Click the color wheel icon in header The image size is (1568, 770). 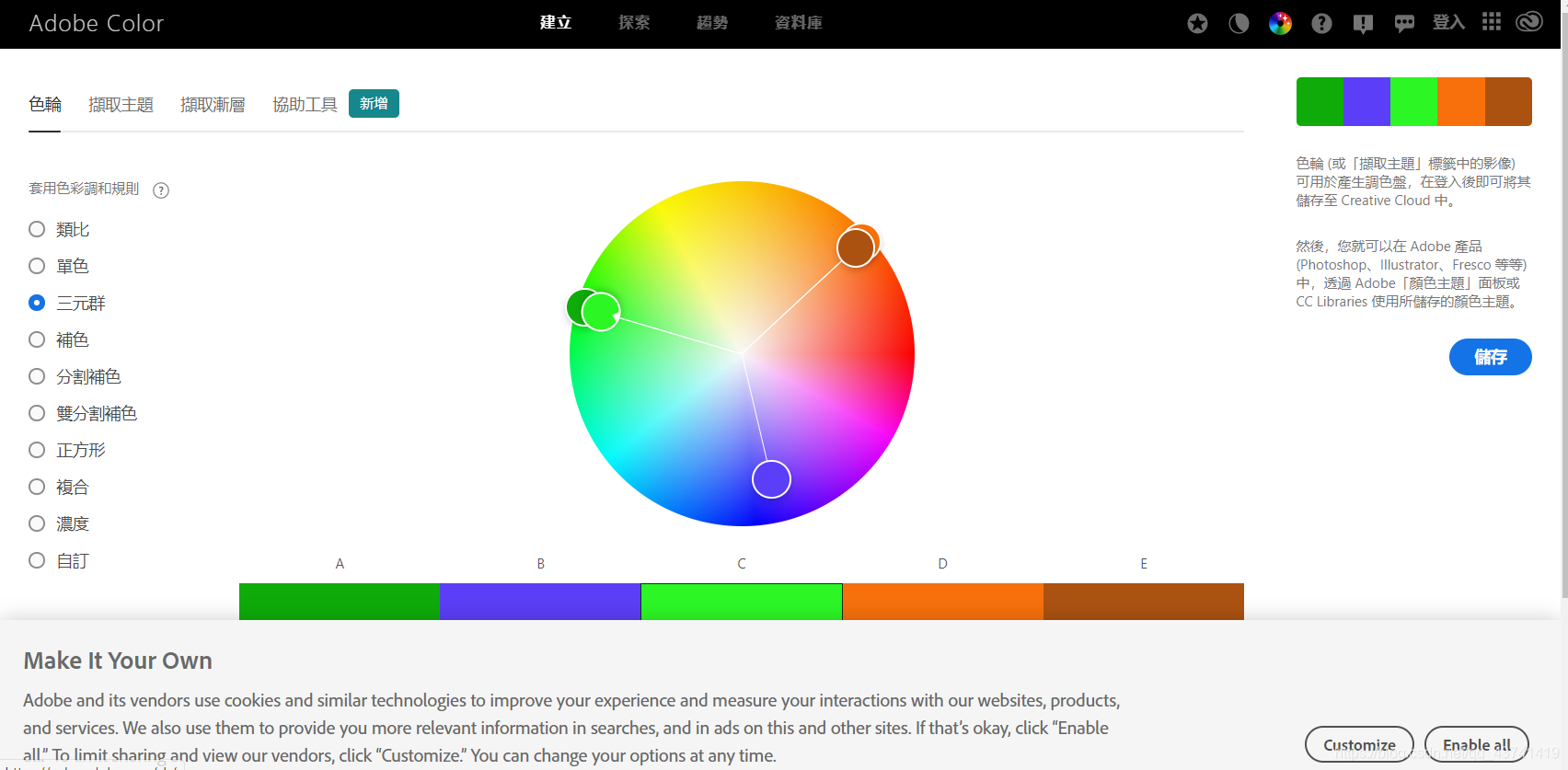pyautogui.click(x=1280, y=23)
